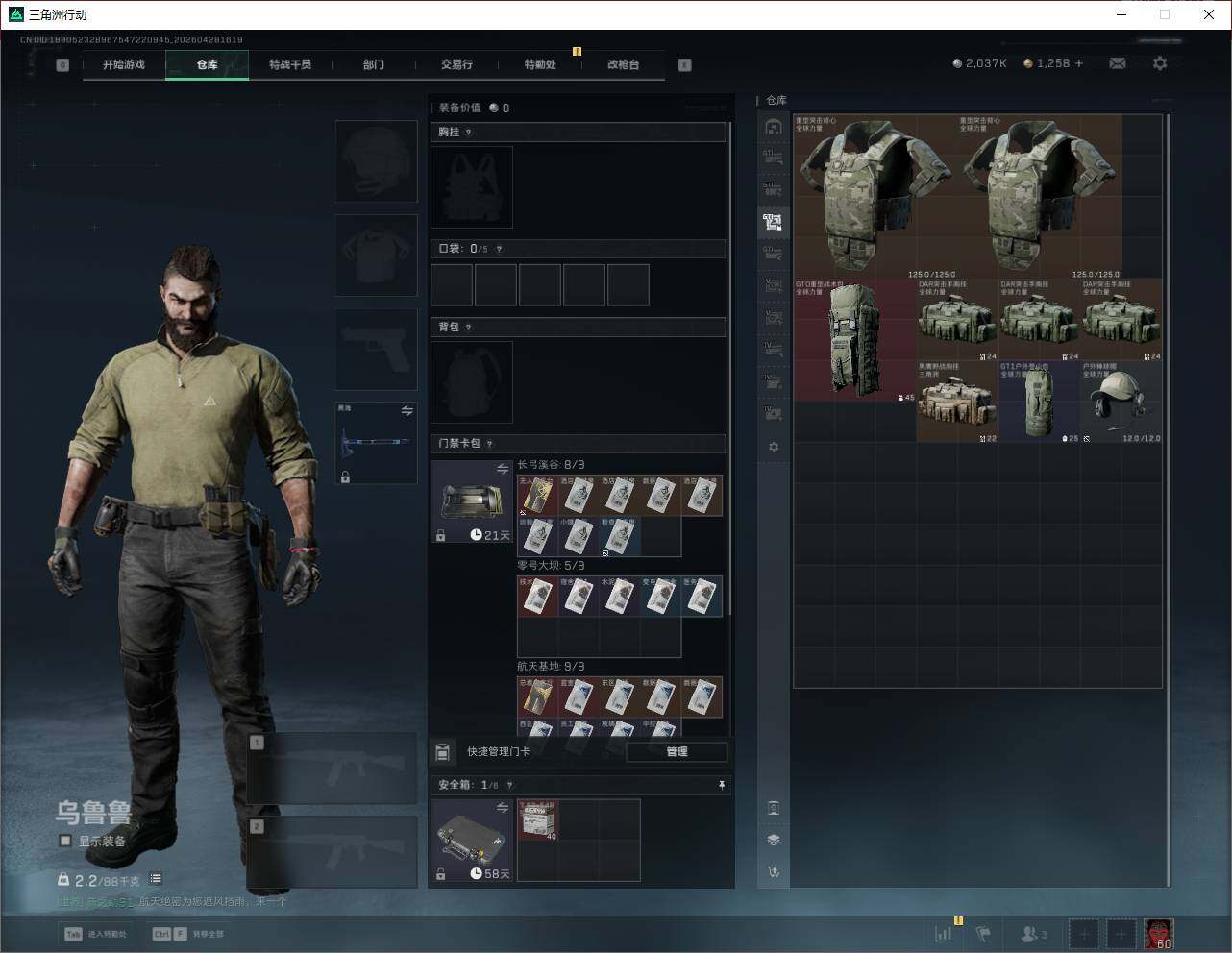Select the keycard case showing 21天
The width and height of the screenshot is (1232, 953).
(472, 501)
